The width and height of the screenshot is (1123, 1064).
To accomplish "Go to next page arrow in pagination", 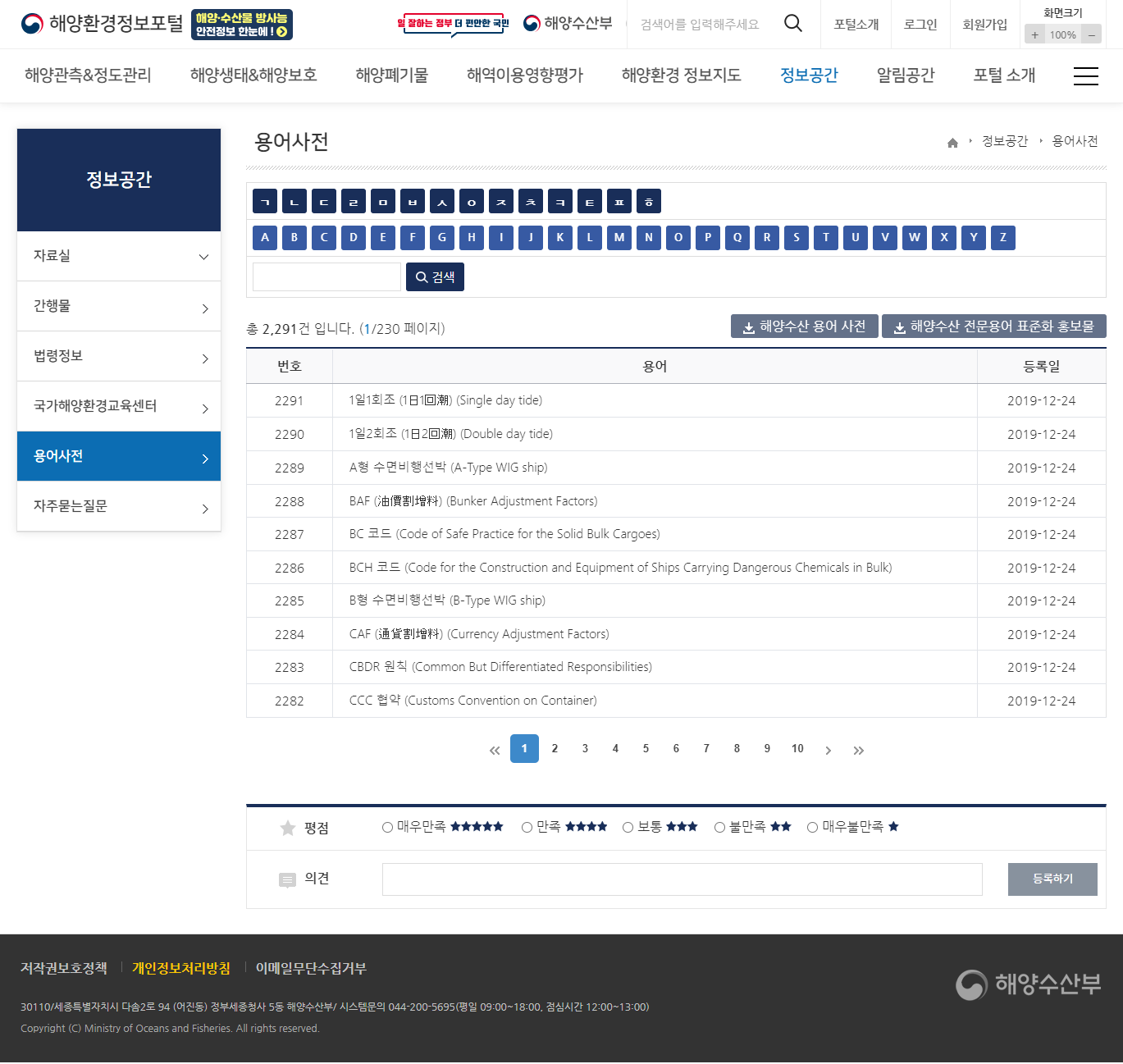I will [x=828, y=750].
